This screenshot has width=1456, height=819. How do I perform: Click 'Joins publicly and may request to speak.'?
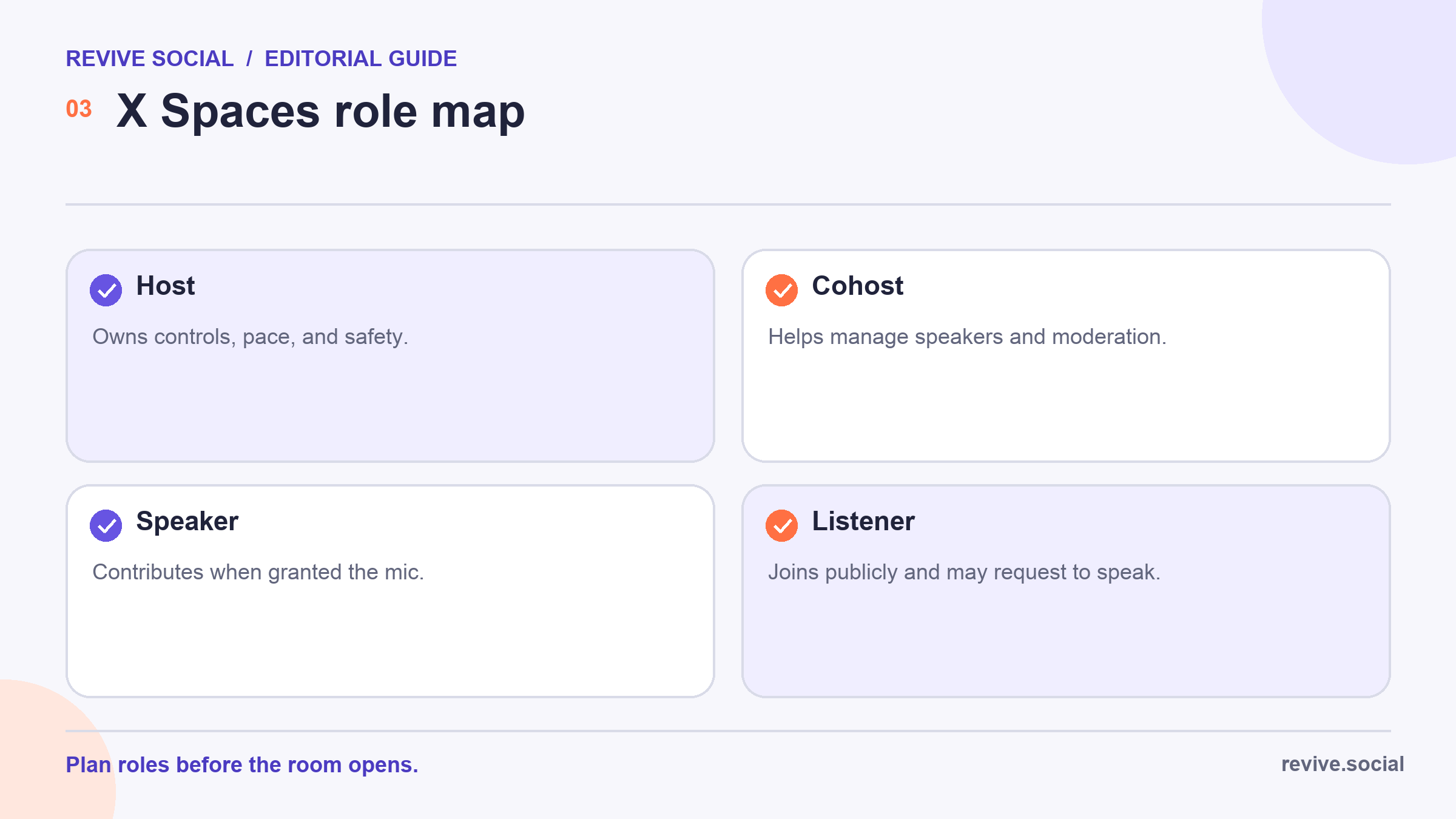[x=964, y=572]
